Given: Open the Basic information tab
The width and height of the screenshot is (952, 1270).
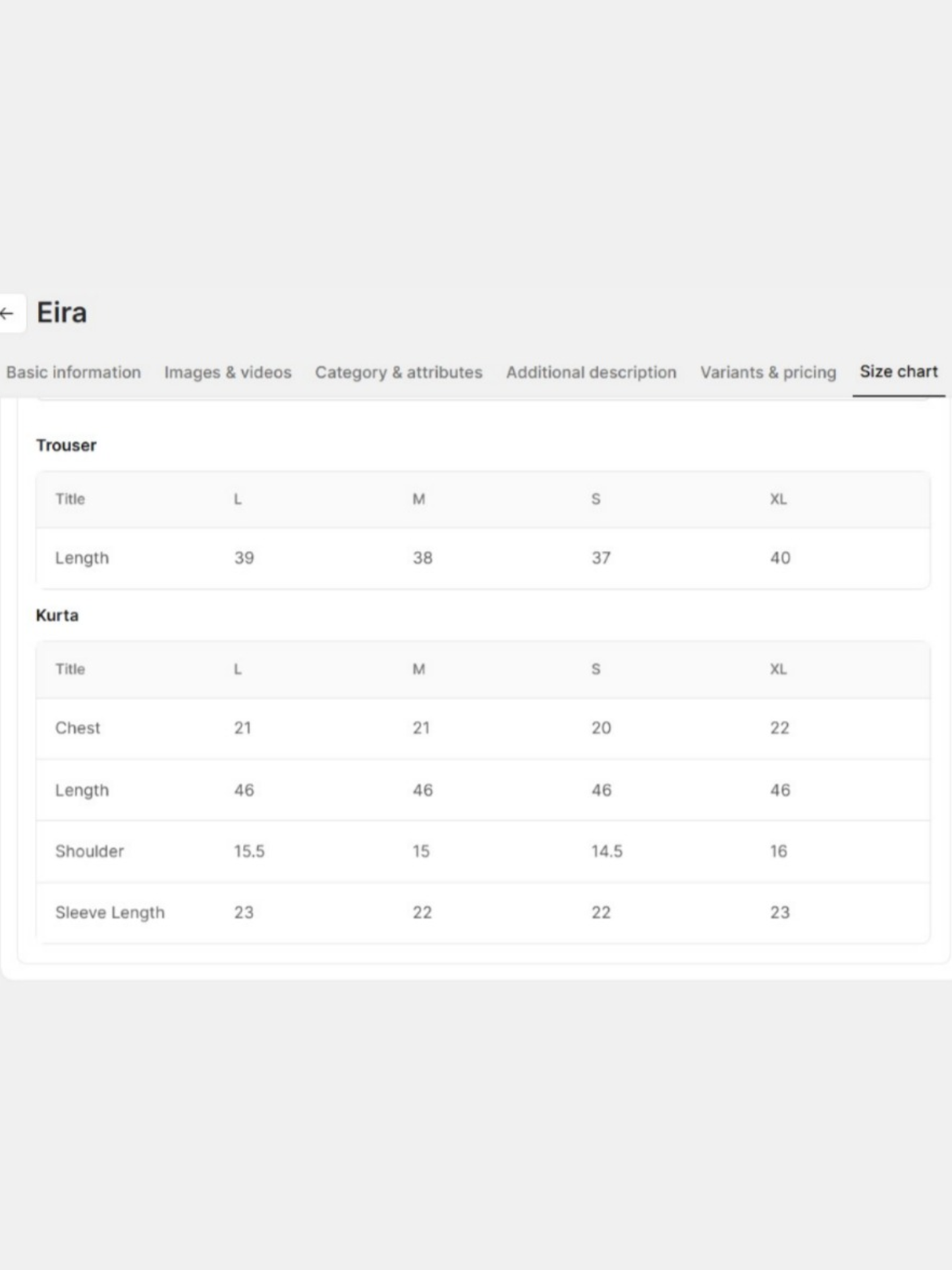Looking at the screenshot, I should [x=74, y=372].
